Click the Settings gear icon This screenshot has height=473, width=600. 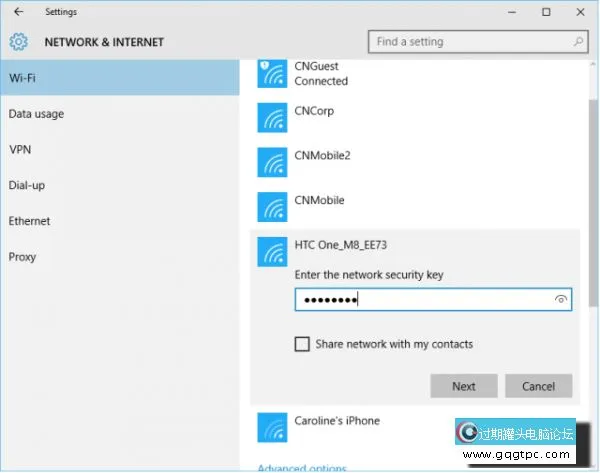[x=18, y=43]
